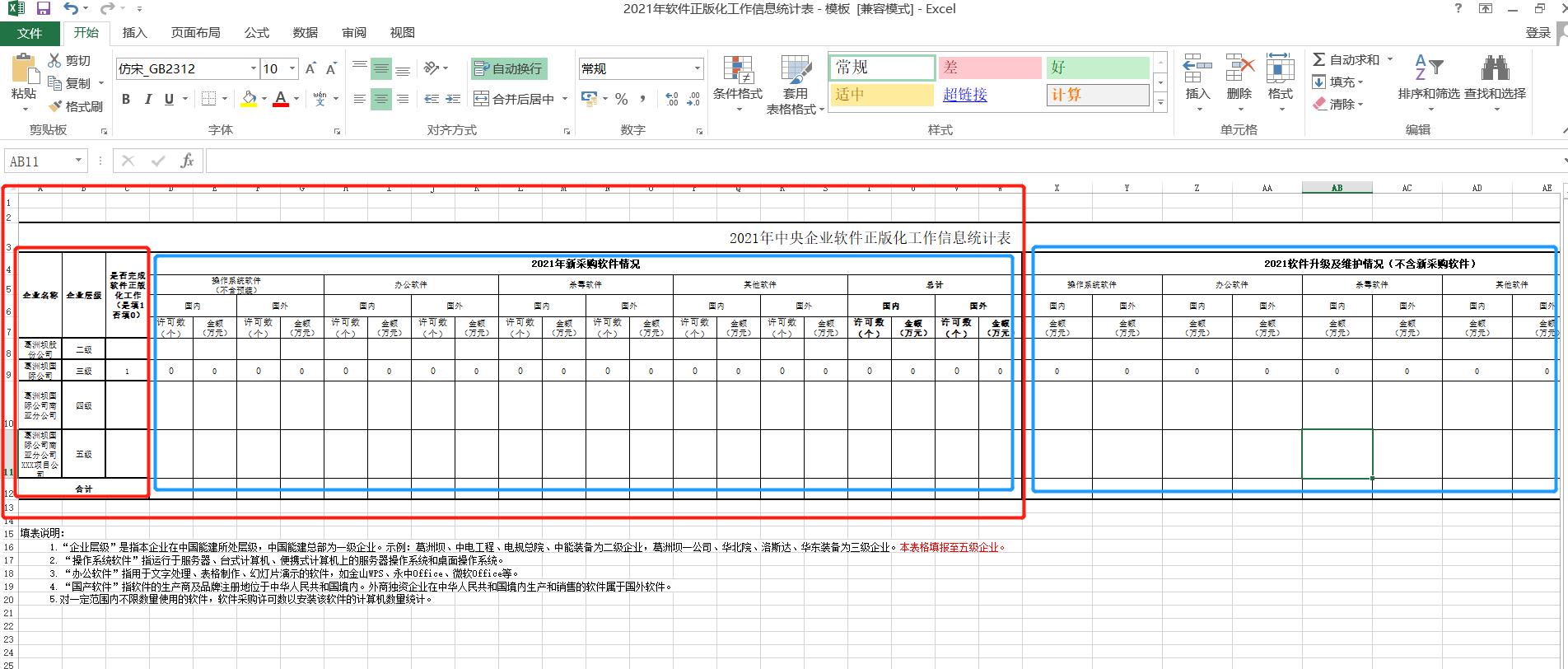Set top vertical alignment
The height and width of the screenshot is (669, 1568).
pos(359,68)
